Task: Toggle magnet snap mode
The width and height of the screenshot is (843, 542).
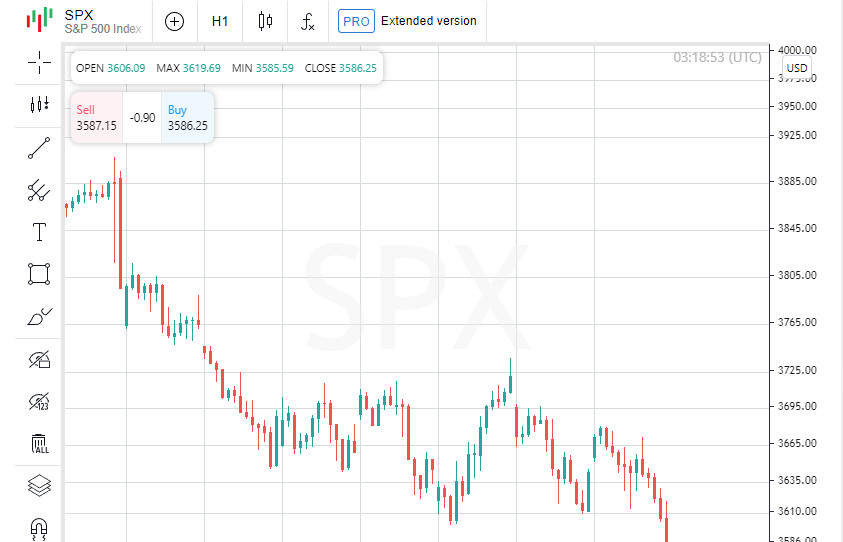Action: (x=39, y=527)
